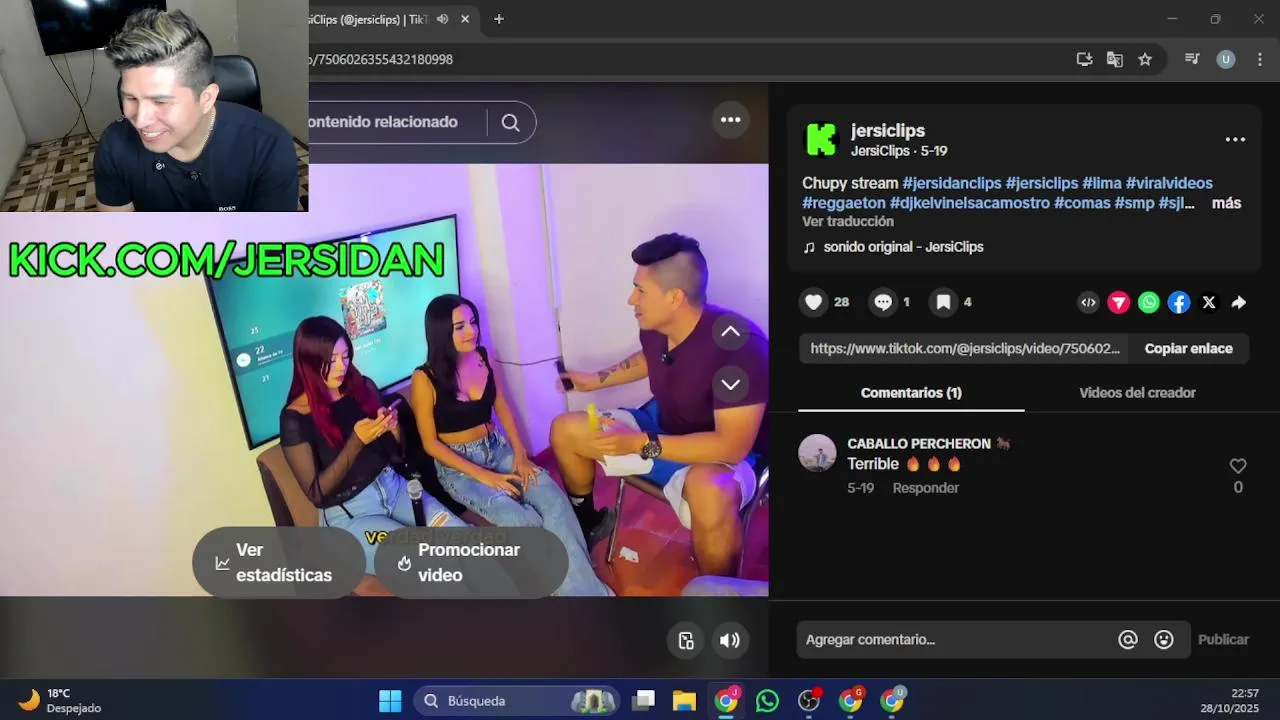Send video to friends via red arrow icon
The width and height of the screenshot is (1280, 720).
coord(1119,302)
